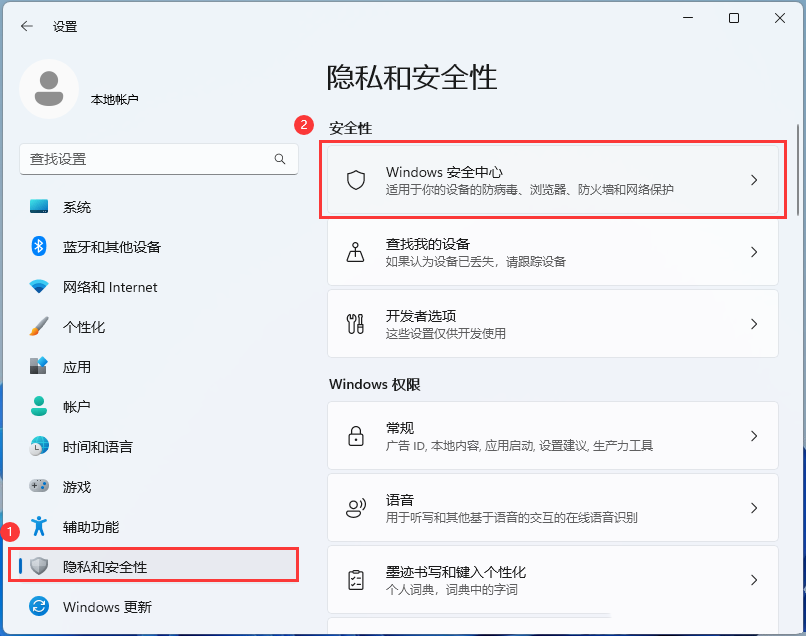Expand the 查找我的设备 row chevron
This screenshot has width=806, height=636.
tap(755, 252)
